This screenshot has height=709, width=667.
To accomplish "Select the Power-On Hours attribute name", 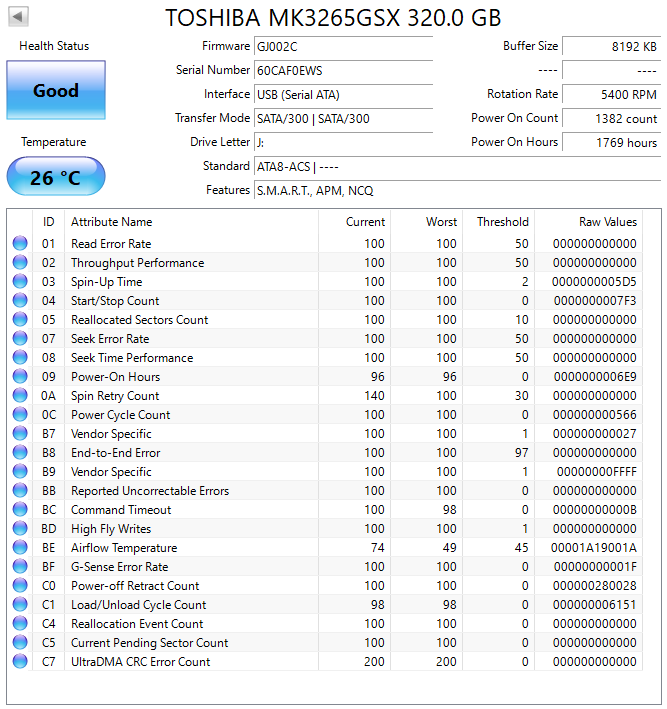I will coord(115,377).
